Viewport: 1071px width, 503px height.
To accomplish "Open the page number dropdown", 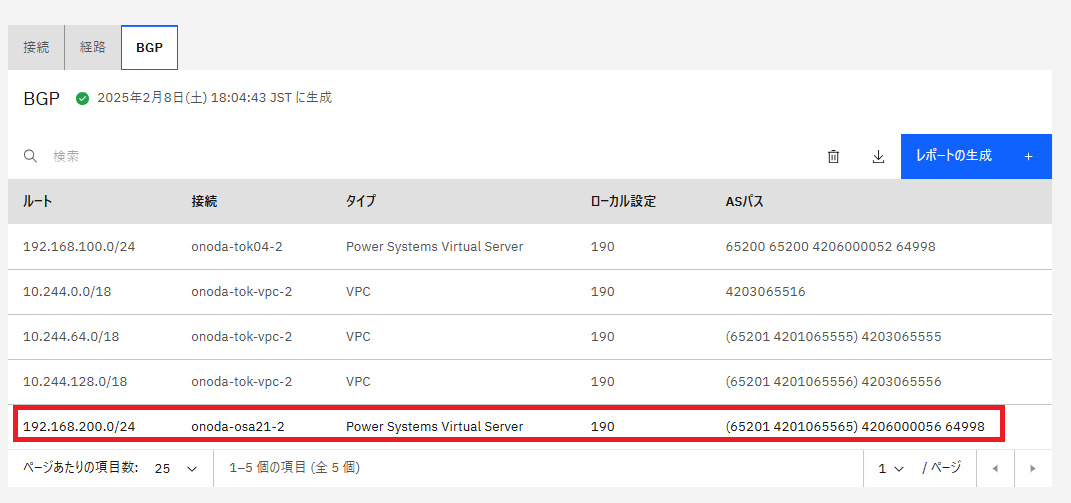I will pyautogui.click(x=891, y=468).
